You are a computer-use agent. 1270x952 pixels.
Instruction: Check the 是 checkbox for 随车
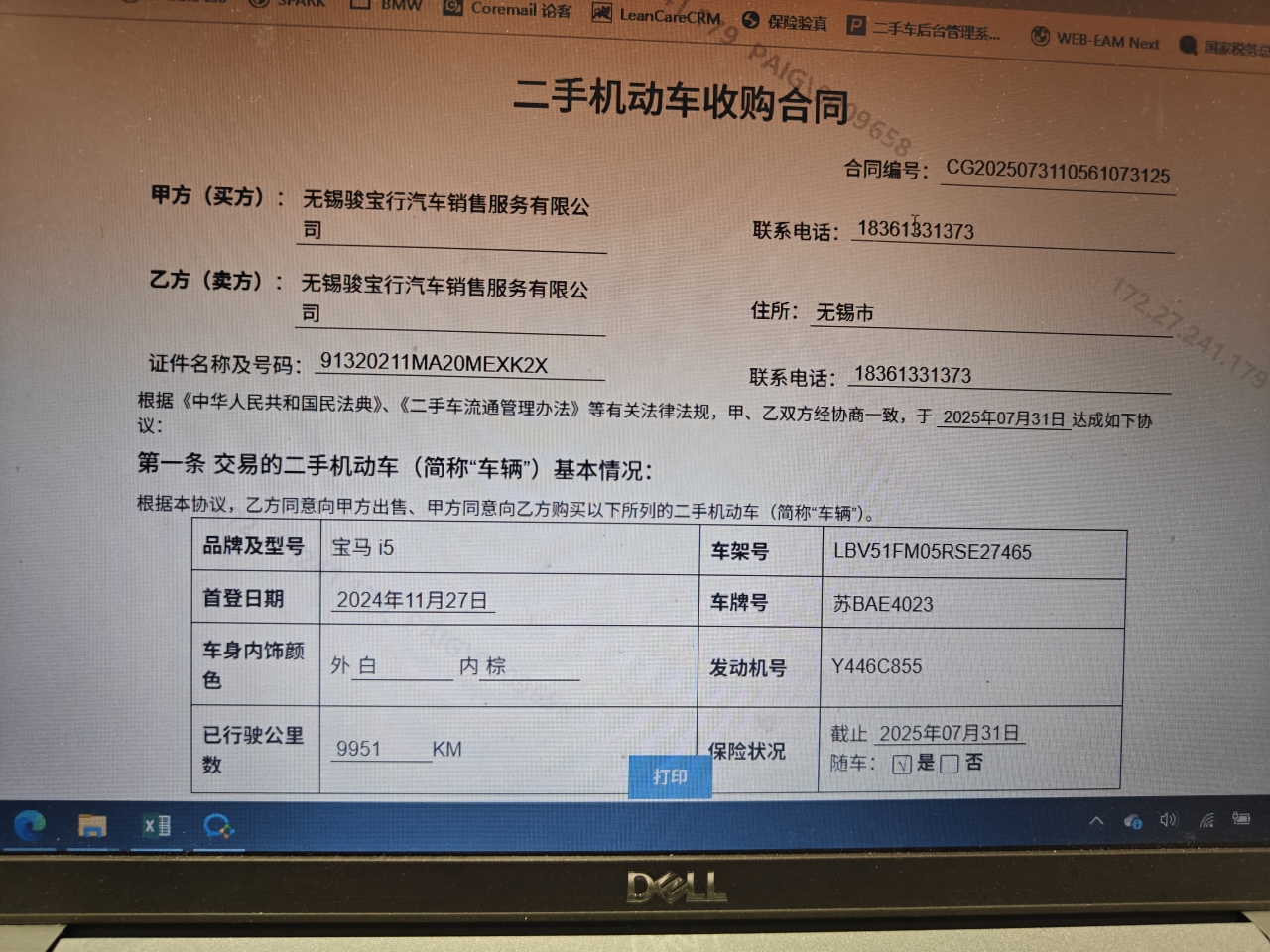tap(901, 764)
